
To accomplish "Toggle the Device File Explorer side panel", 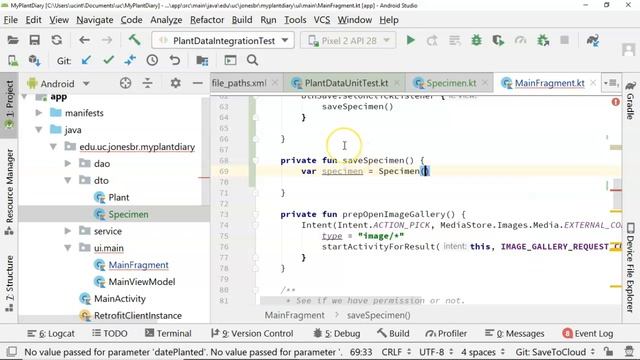I will [631, 268].
